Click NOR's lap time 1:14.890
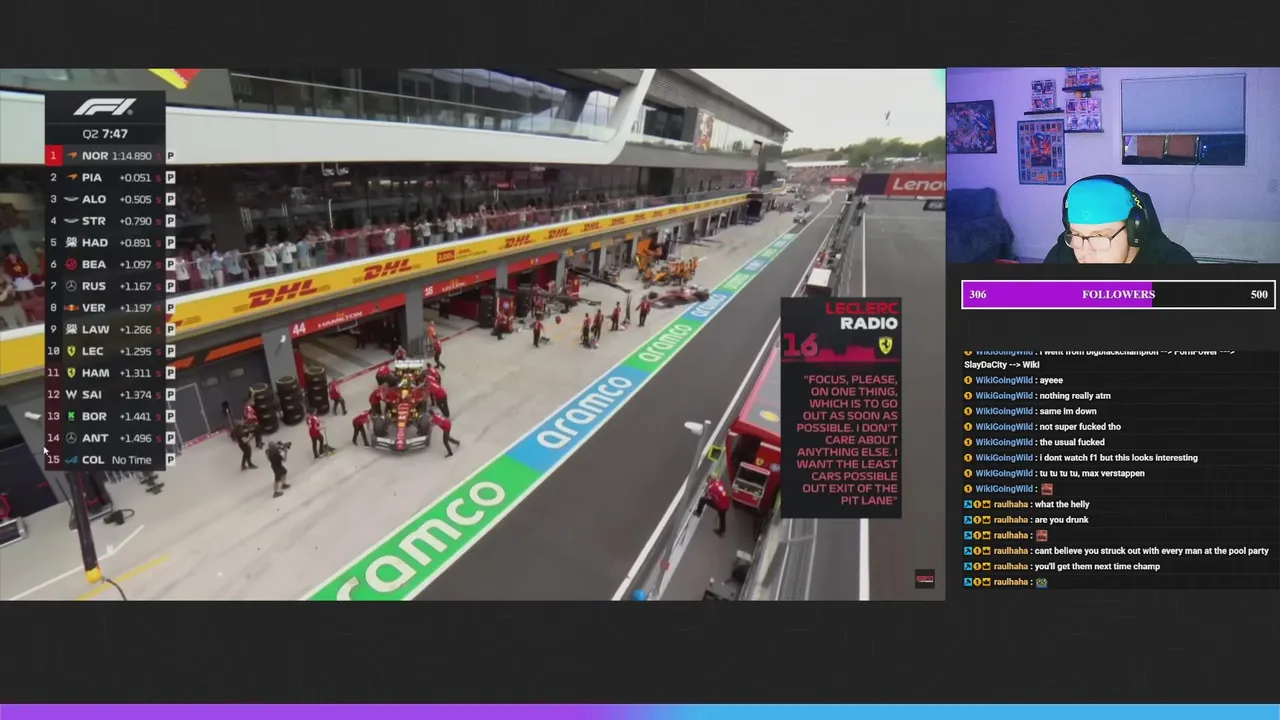1280x720 pixels. (x=131, y=156)
